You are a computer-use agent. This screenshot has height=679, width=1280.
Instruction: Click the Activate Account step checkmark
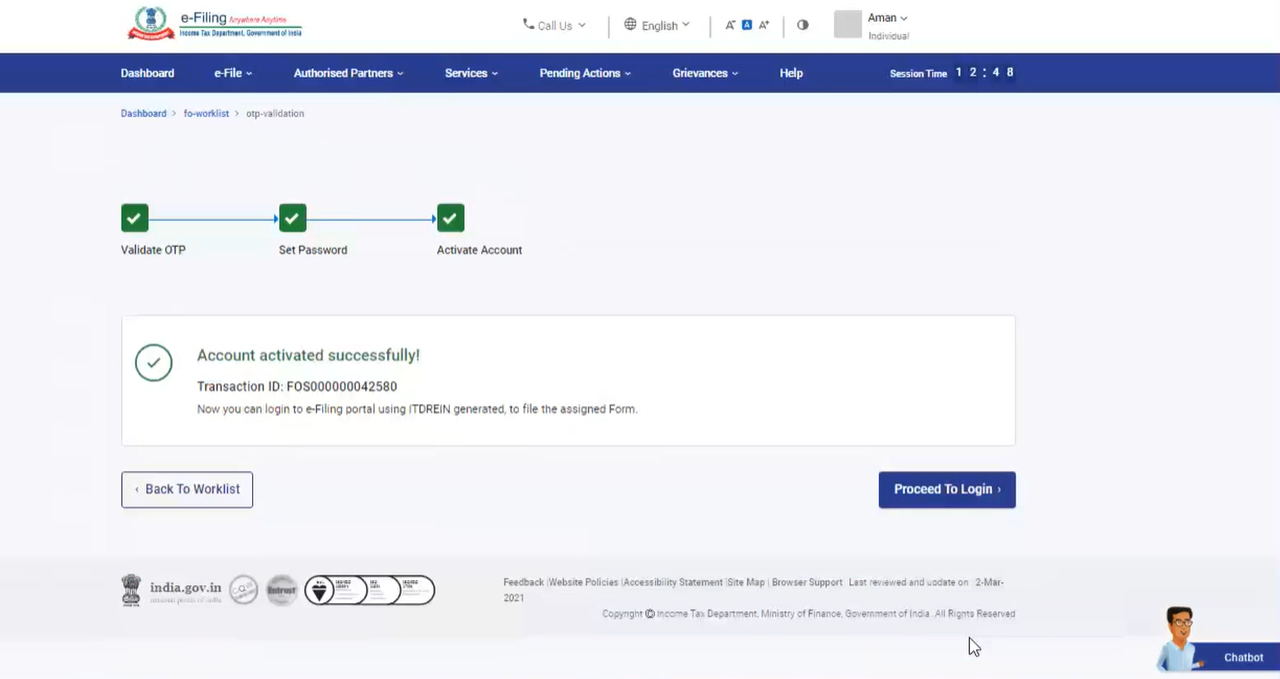coord(450,218)
